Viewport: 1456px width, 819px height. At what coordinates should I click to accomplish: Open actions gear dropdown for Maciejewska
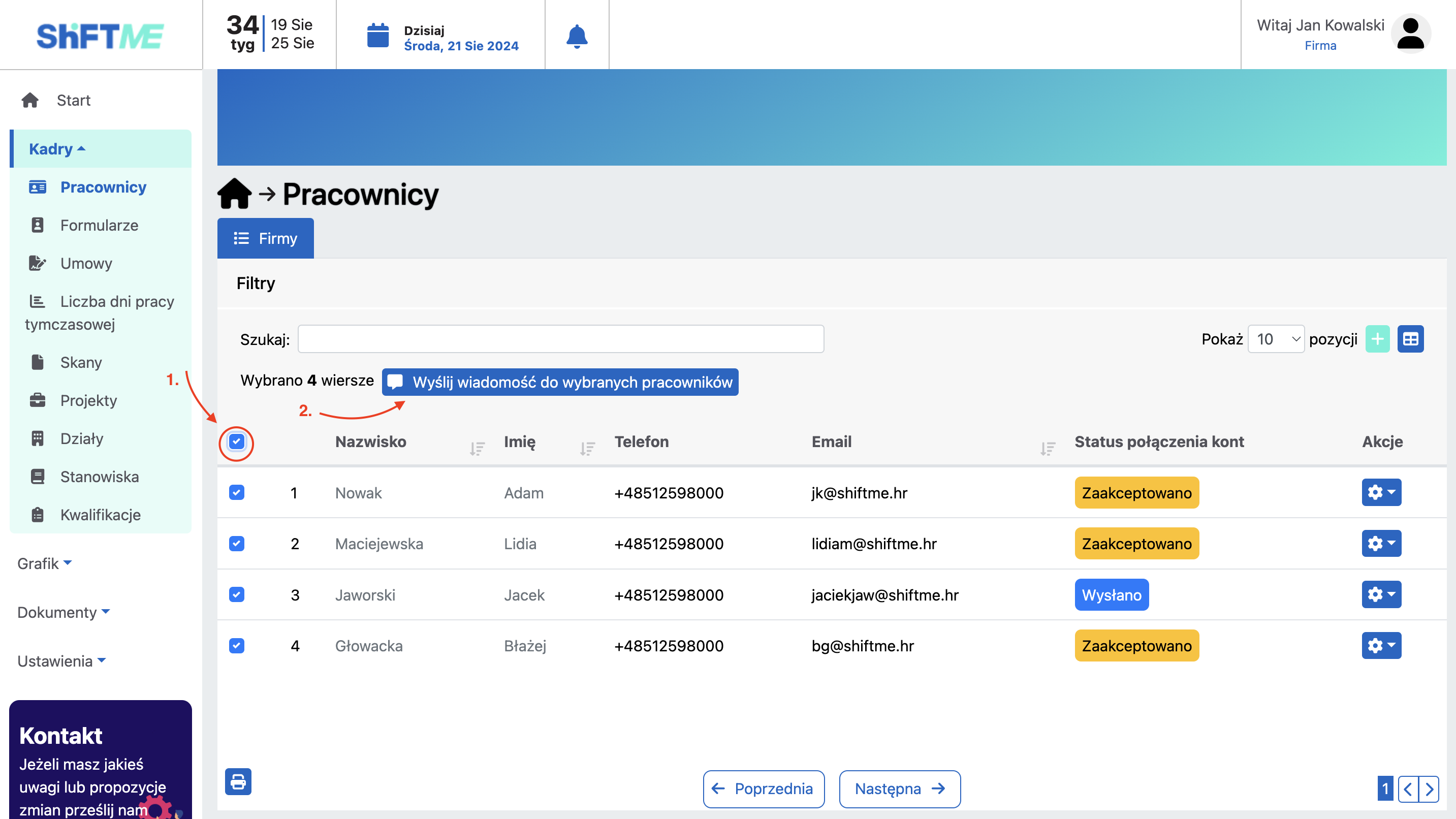1381,543
